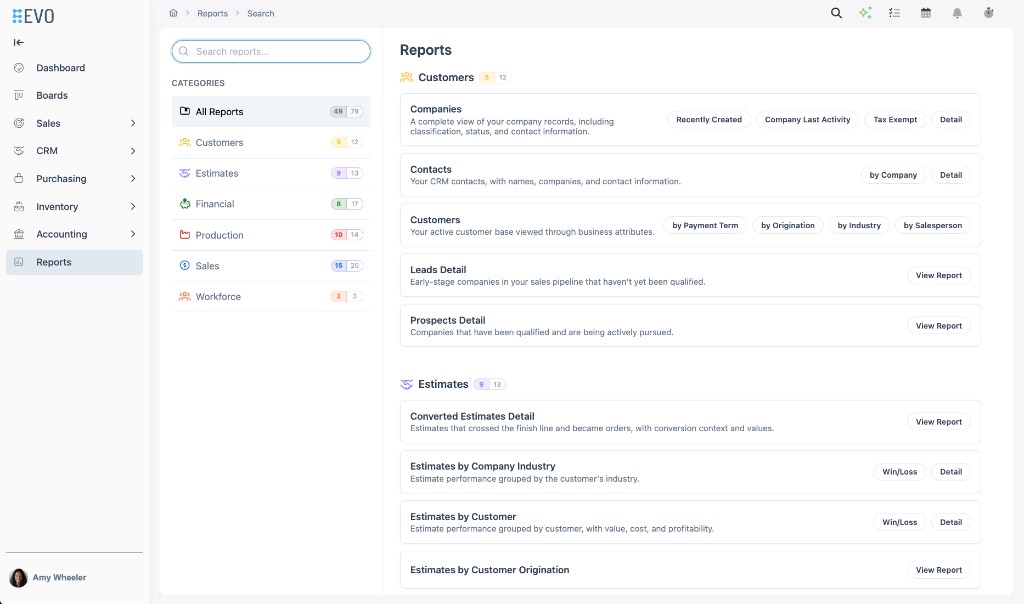Expand the Purchasing menu chevron
The image size is (1024, 604).
tap(133, 178)
